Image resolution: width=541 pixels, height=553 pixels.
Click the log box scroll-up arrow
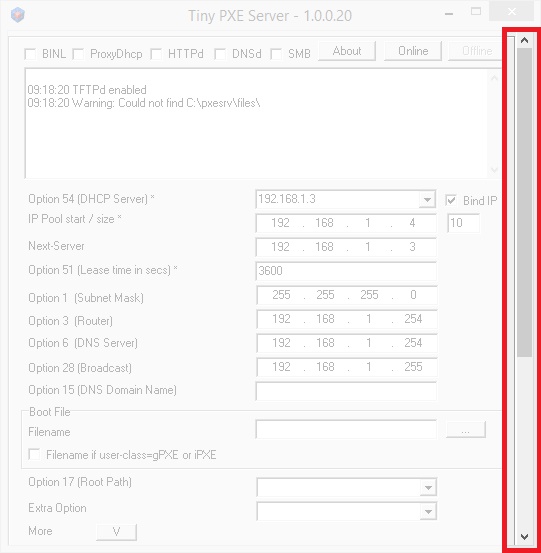click(494, 78)
